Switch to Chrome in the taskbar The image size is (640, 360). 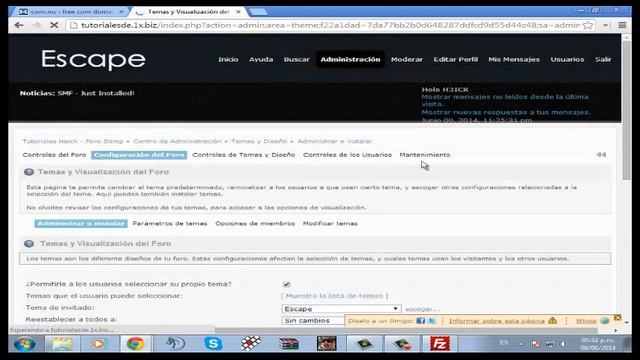click(x=135, y=344)
